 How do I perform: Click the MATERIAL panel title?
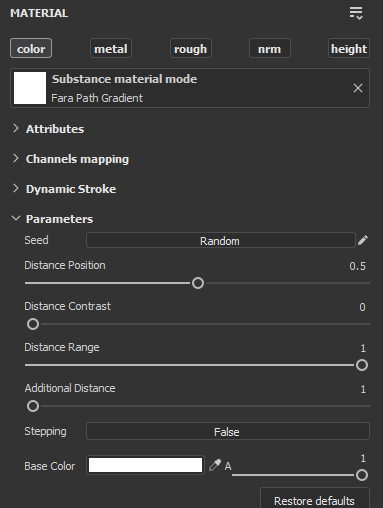point(39,13)
